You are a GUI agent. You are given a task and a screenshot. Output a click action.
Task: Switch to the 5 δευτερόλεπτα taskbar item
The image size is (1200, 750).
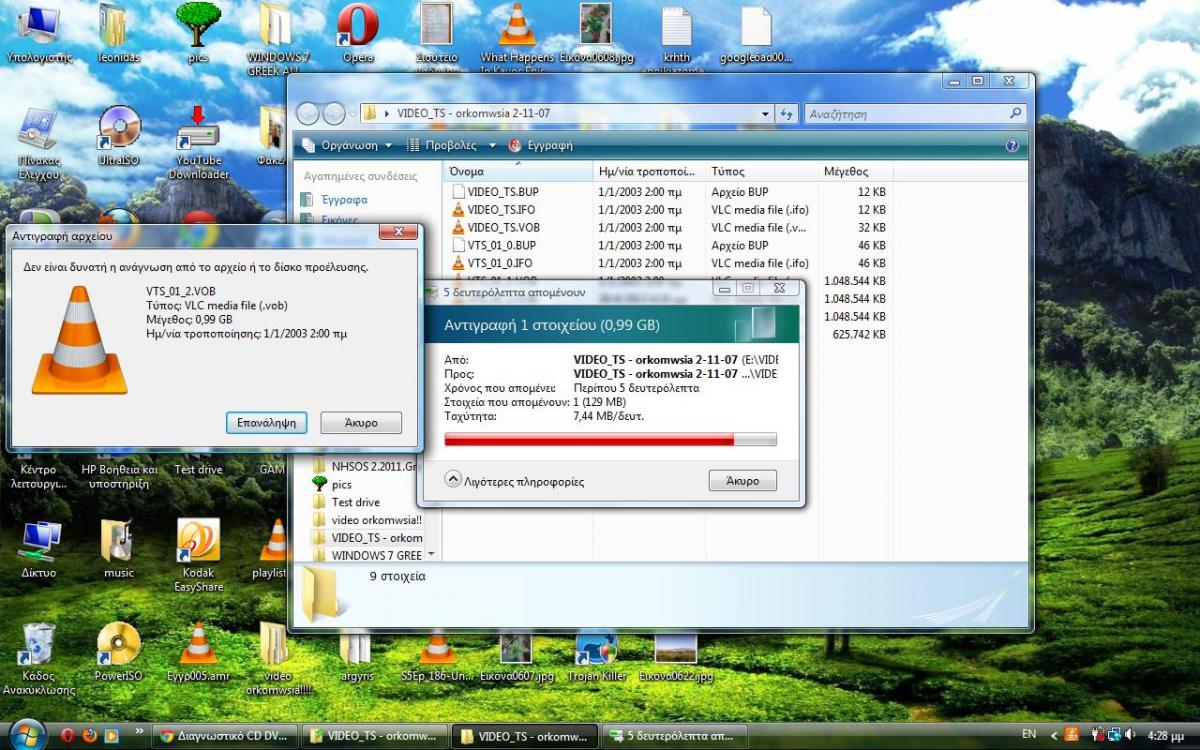pyautogui.click(x=676, y=736)
